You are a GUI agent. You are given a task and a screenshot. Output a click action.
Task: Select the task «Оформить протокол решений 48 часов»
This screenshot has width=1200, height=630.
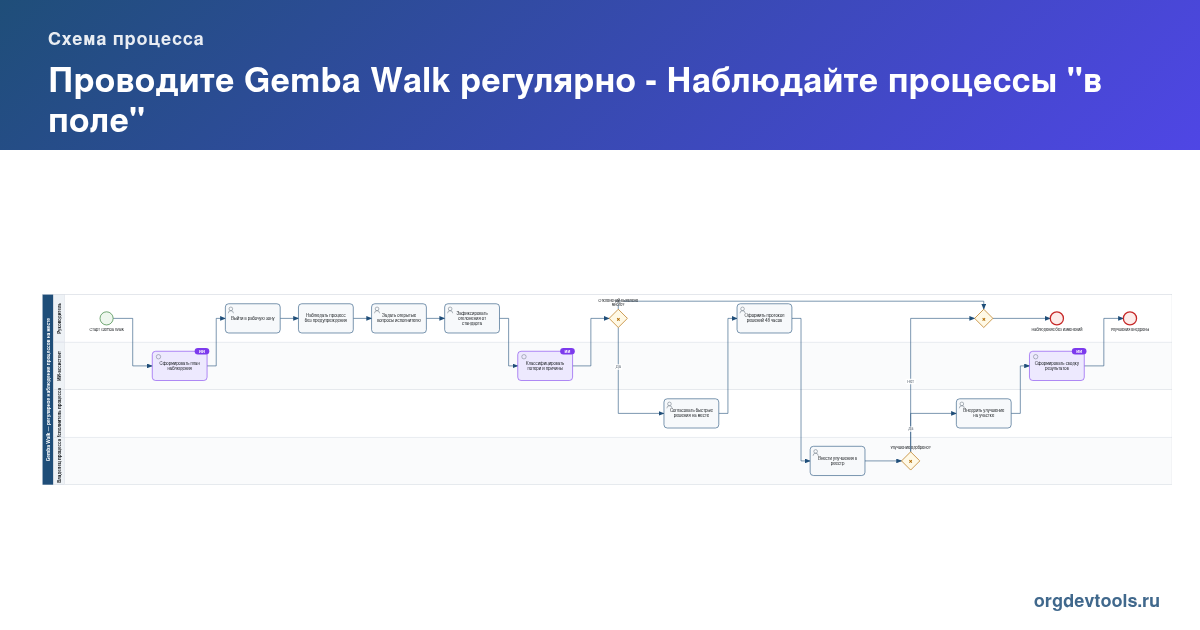click(764, 318)
